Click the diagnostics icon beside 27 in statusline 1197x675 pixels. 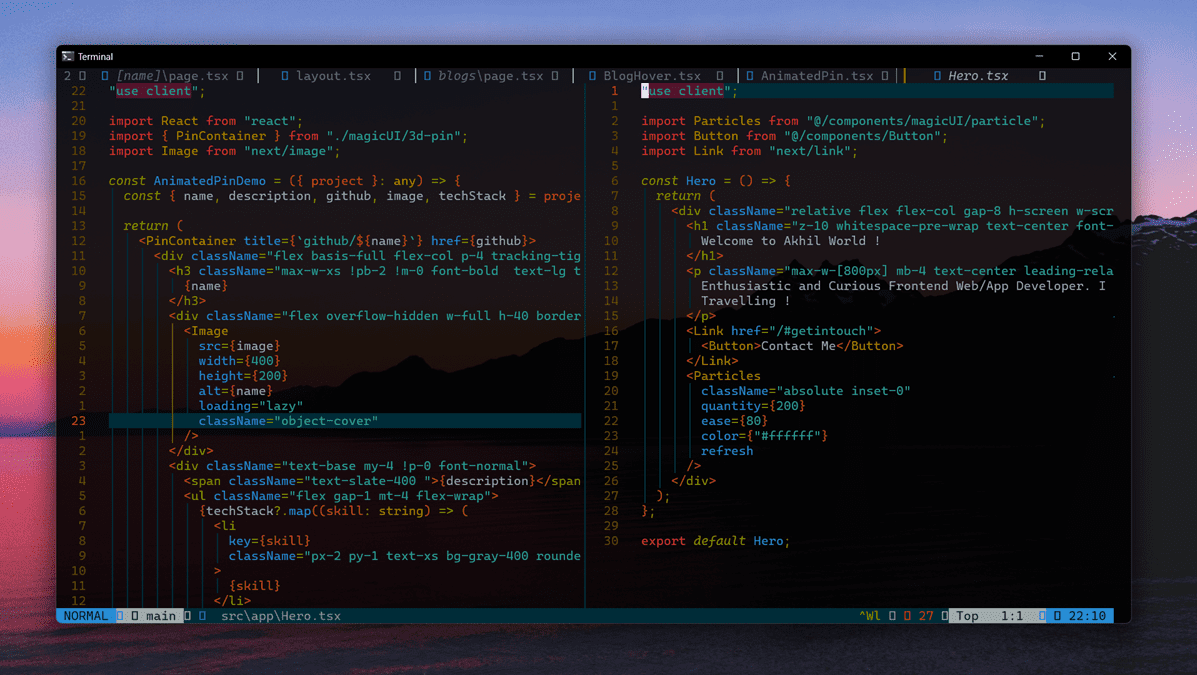(x=908, y=615)
